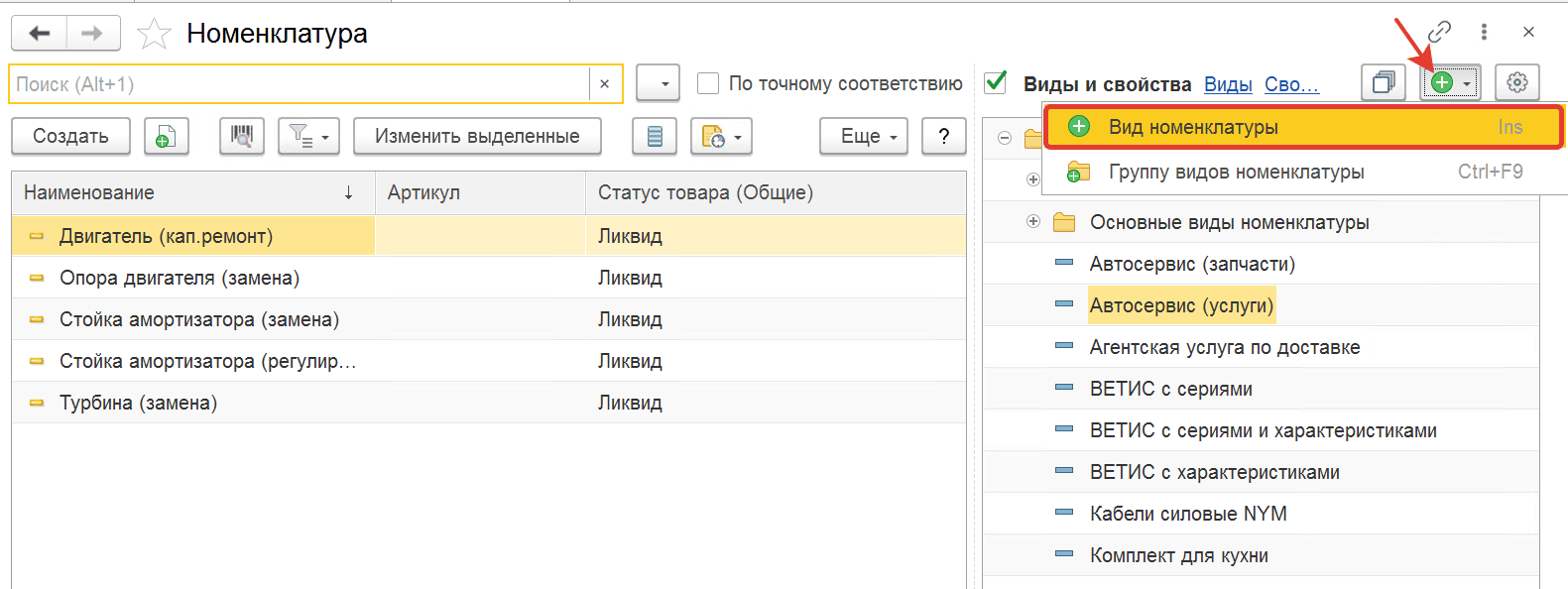Screen dimensions: 1568x589
Task: Select the Опора двигателя (замена) row
Action: tap(489, 278)
